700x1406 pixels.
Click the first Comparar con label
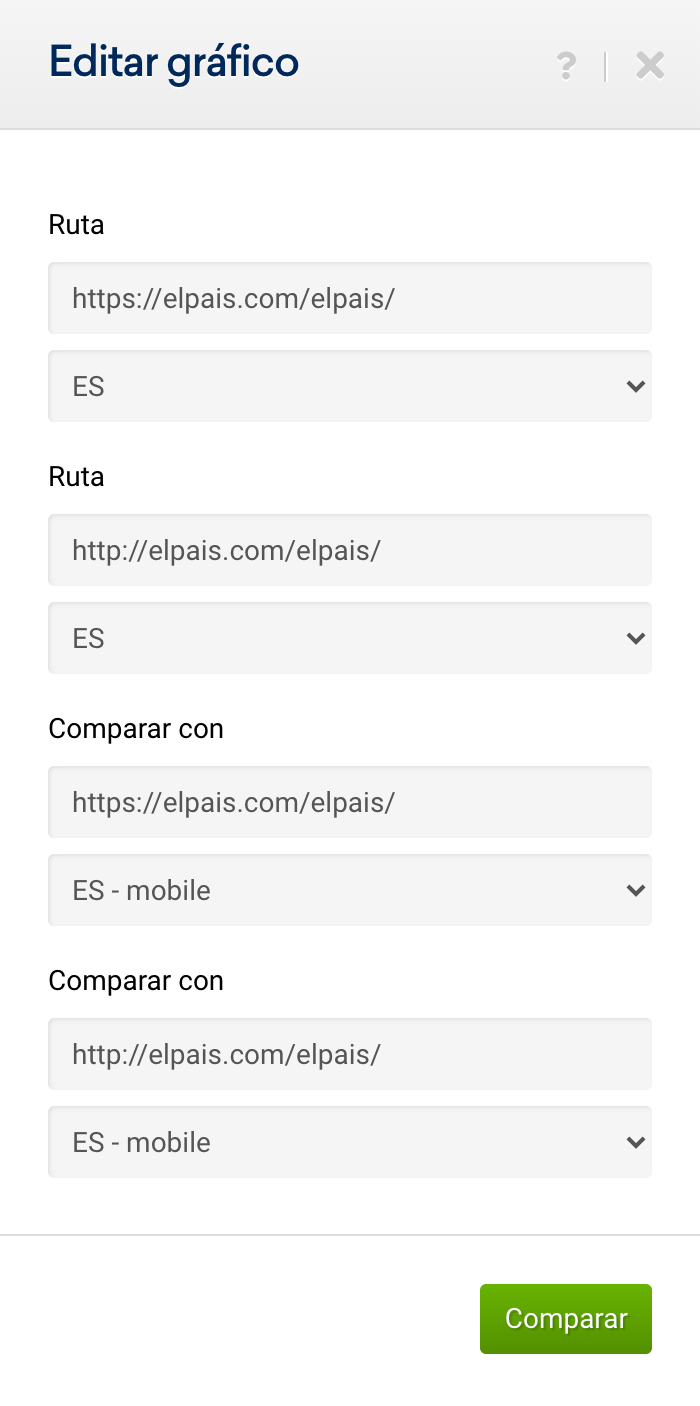[136, 729]
